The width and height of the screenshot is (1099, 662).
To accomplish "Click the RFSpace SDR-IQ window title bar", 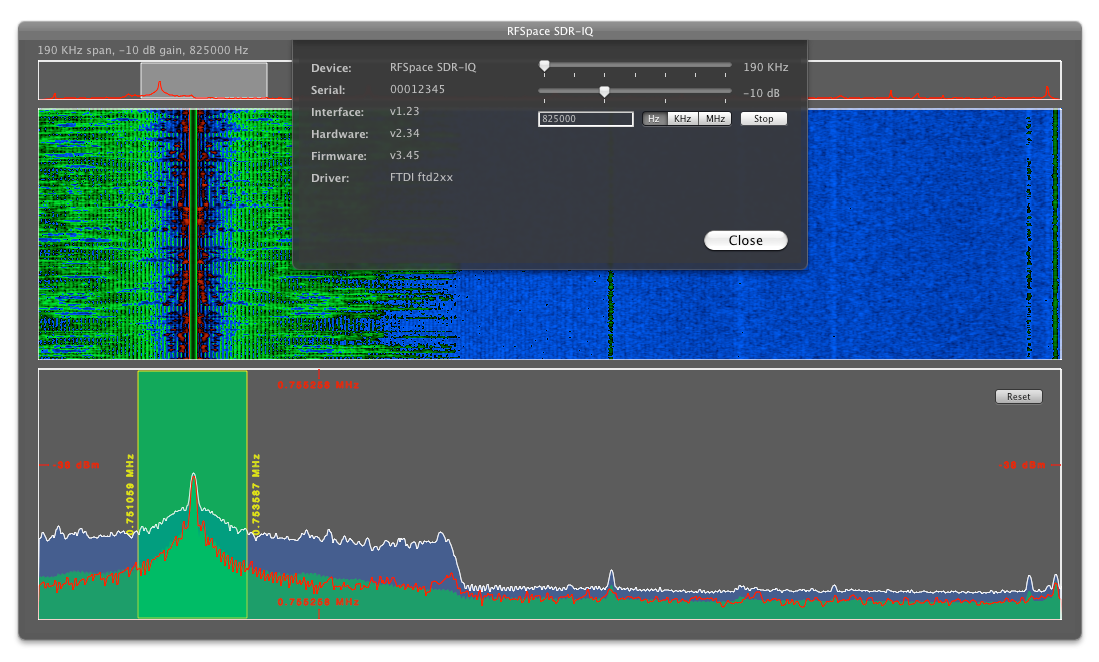I will click(x=549, y=31).
